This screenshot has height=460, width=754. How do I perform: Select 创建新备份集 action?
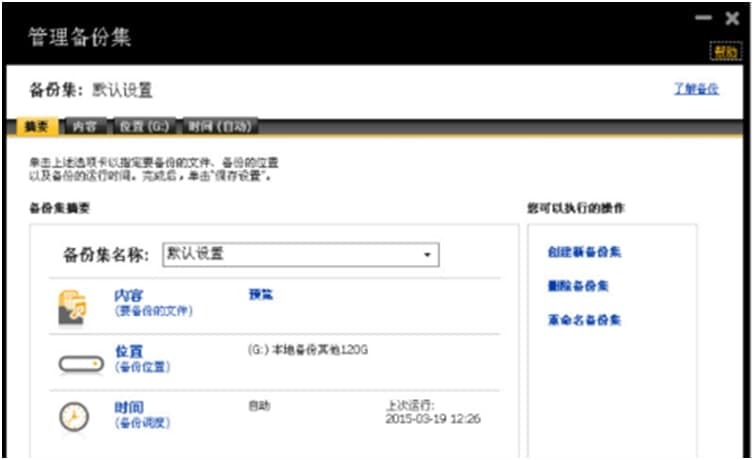585,252
